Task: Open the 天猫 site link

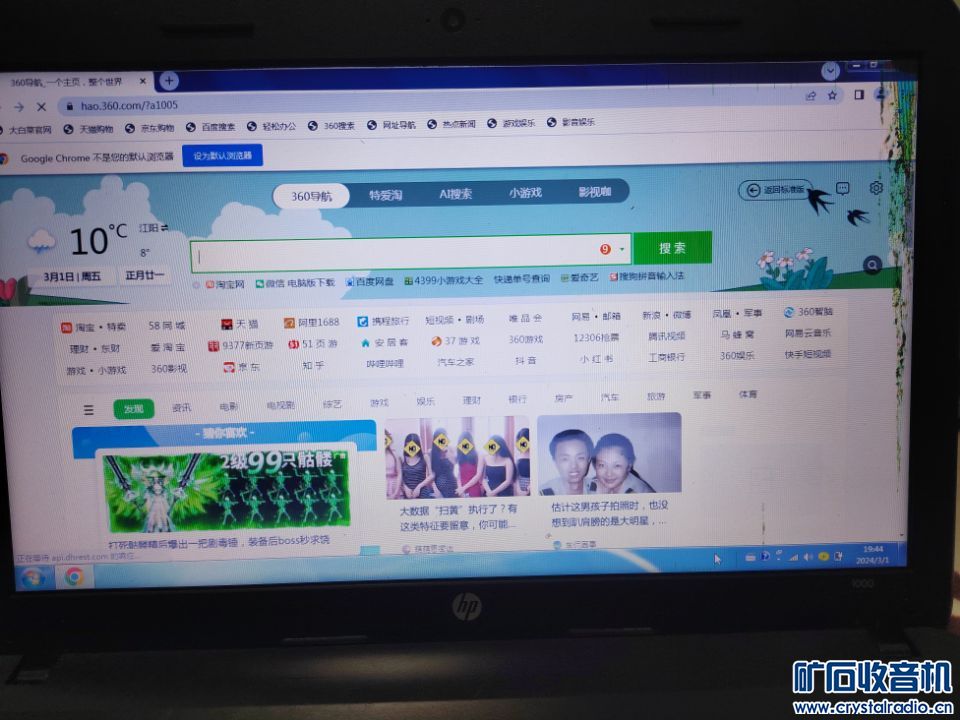Action: pos(239,324)
